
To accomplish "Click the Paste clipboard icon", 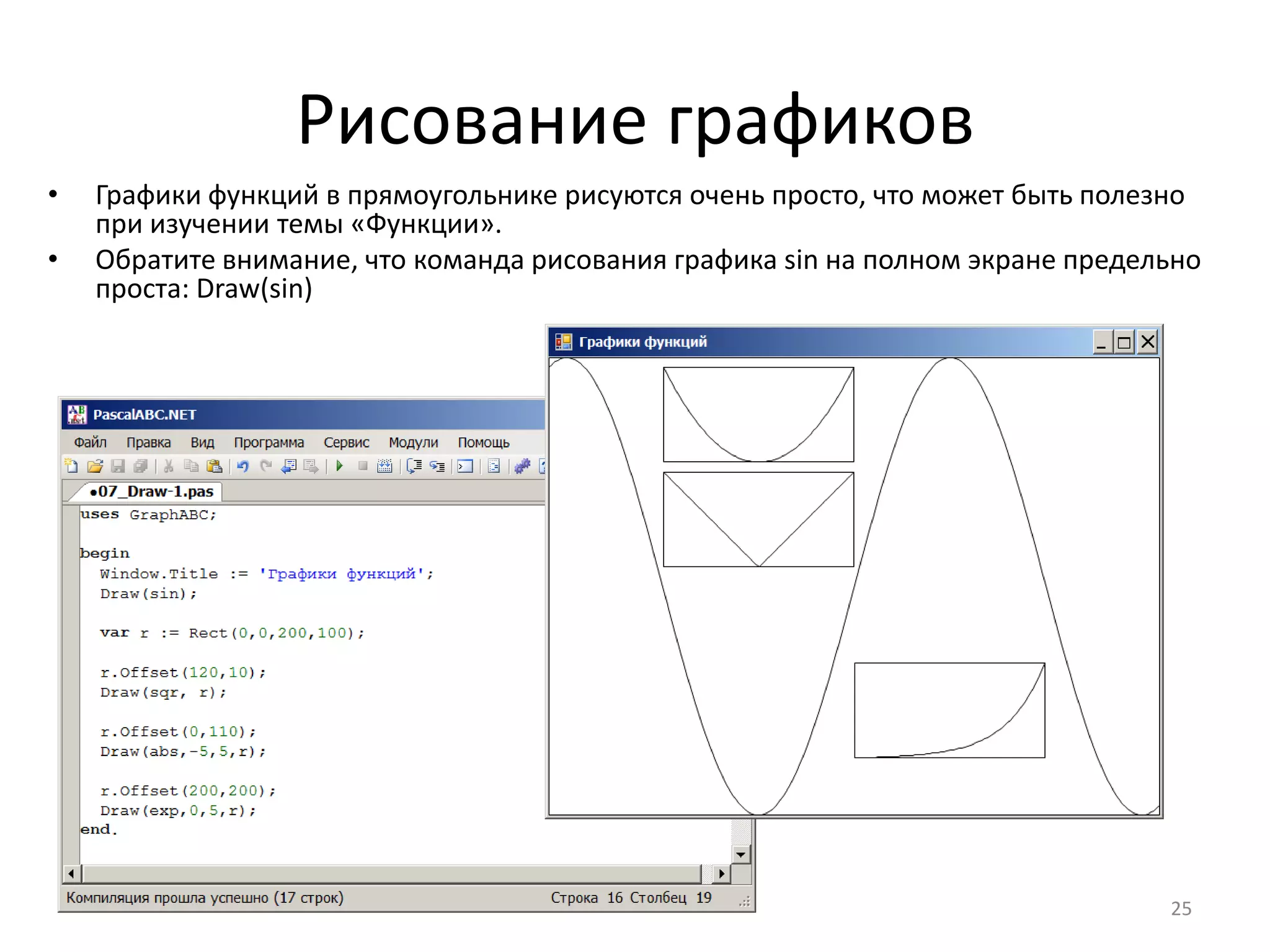I will point(214,466).
